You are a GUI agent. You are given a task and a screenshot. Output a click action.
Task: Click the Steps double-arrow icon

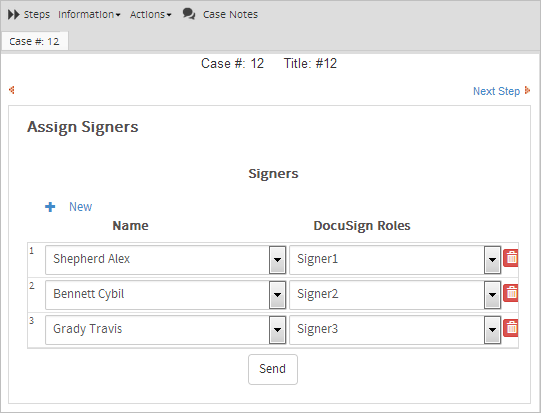pyautogui.click(x=13, y=14)
